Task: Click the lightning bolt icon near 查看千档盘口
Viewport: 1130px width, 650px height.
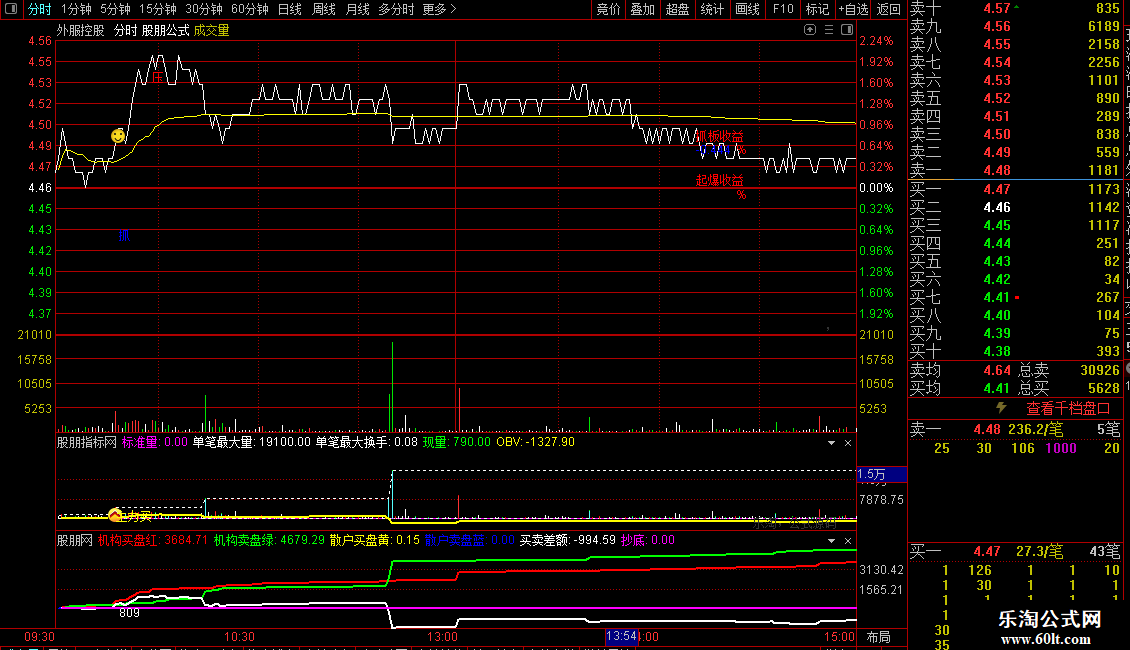Action: [1001, 408]
